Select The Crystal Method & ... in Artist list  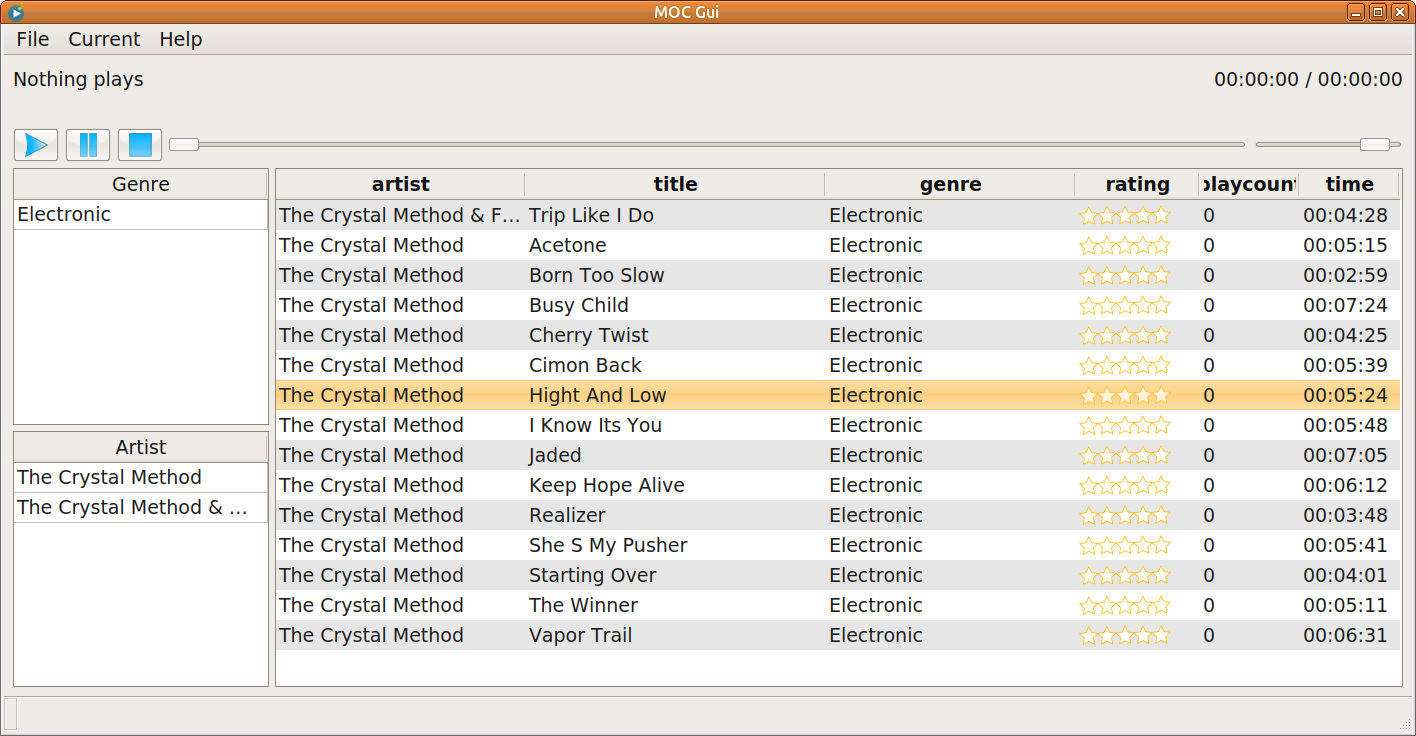[141, 507]
